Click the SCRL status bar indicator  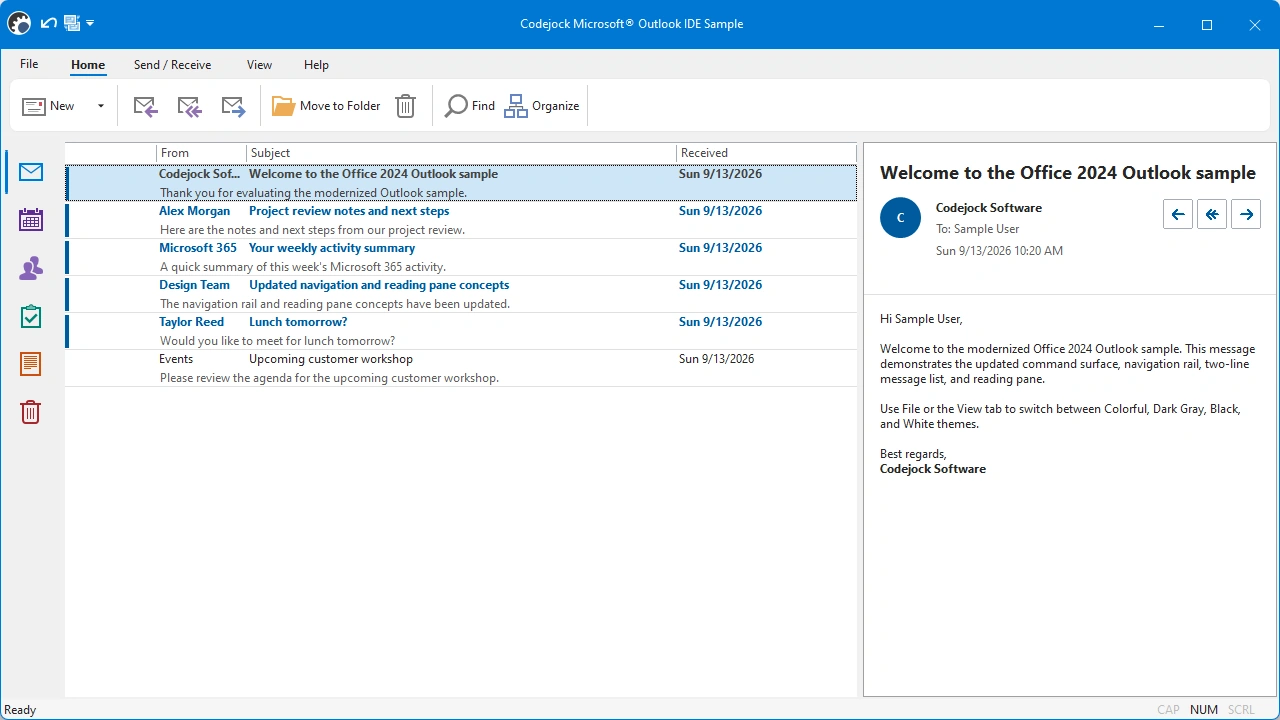tap(1241, 710)
